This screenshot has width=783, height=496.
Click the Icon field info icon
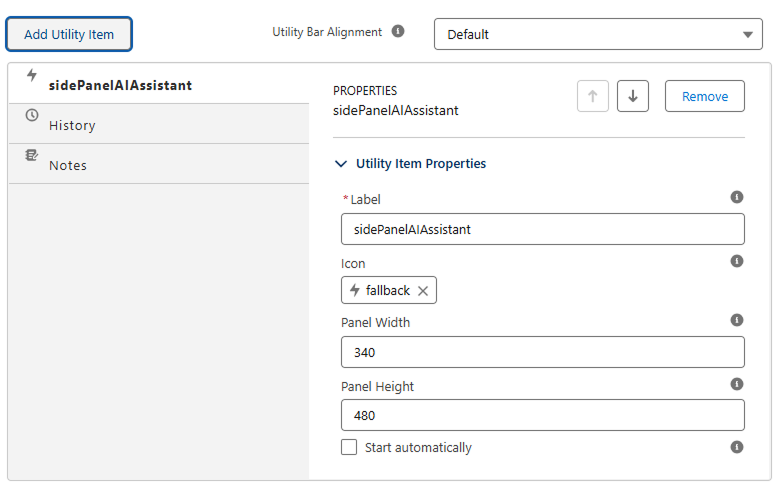737,261
